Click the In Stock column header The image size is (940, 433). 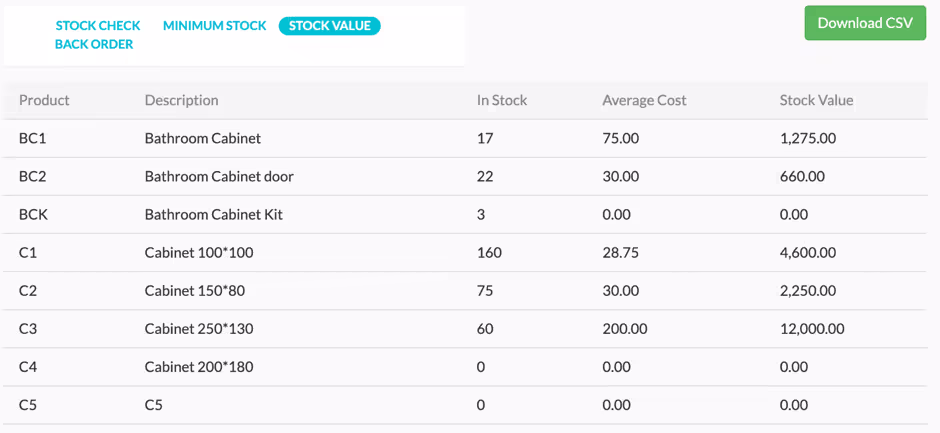[x=502, y=100]
